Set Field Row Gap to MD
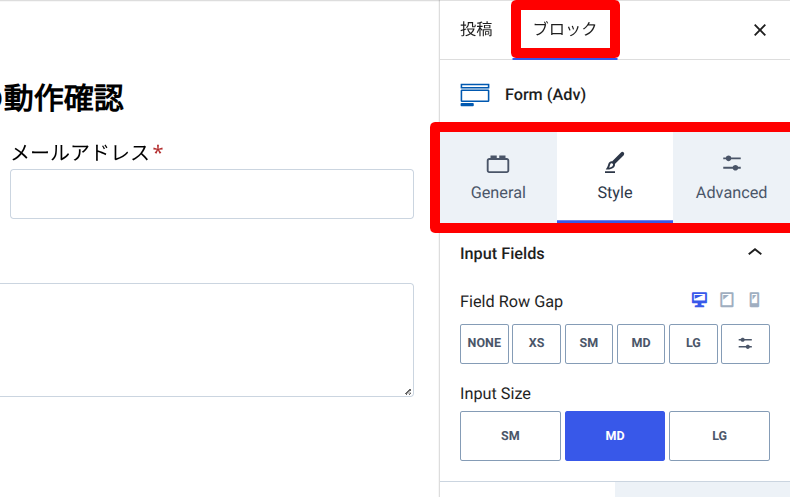790x497 pixels. (x=641, y=344)
